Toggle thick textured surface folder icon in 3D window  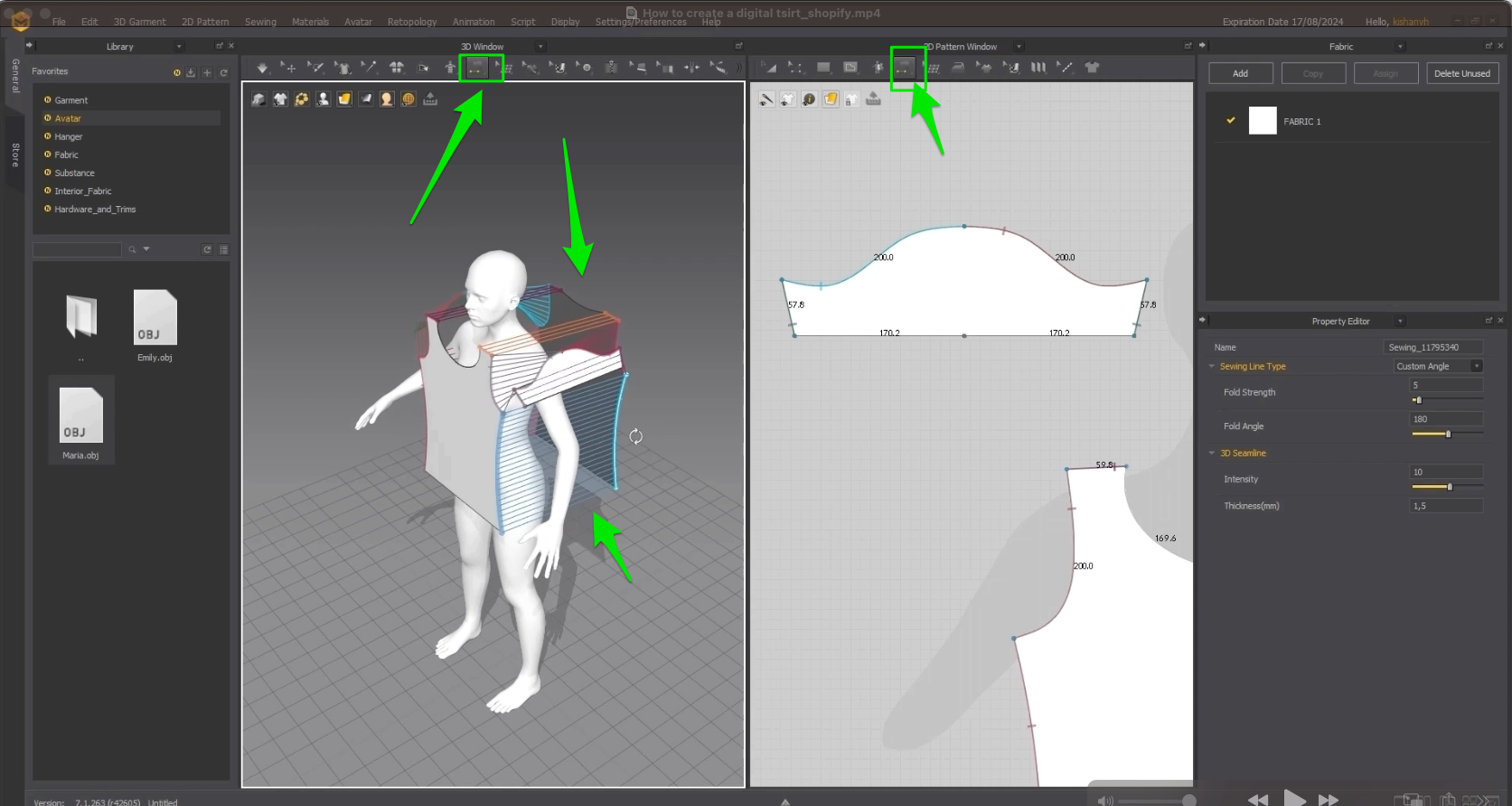[344, 99]
